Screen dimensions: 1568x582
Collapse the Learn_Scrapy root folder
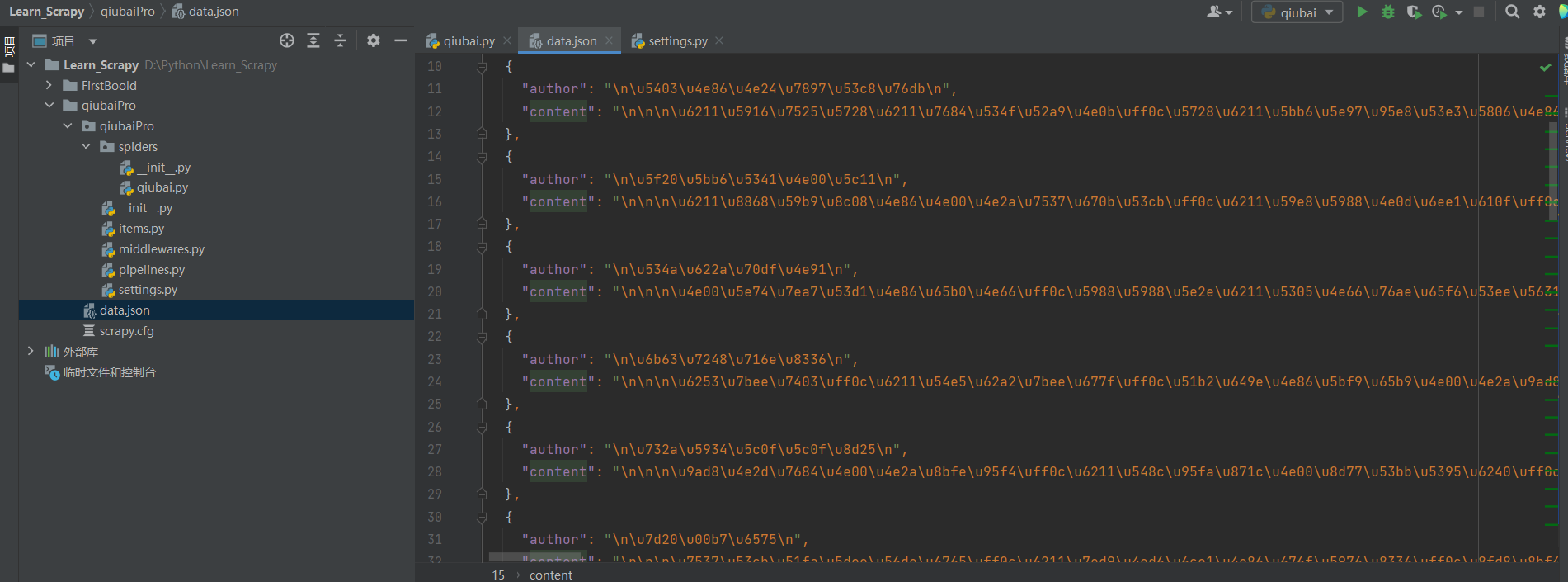31,64
